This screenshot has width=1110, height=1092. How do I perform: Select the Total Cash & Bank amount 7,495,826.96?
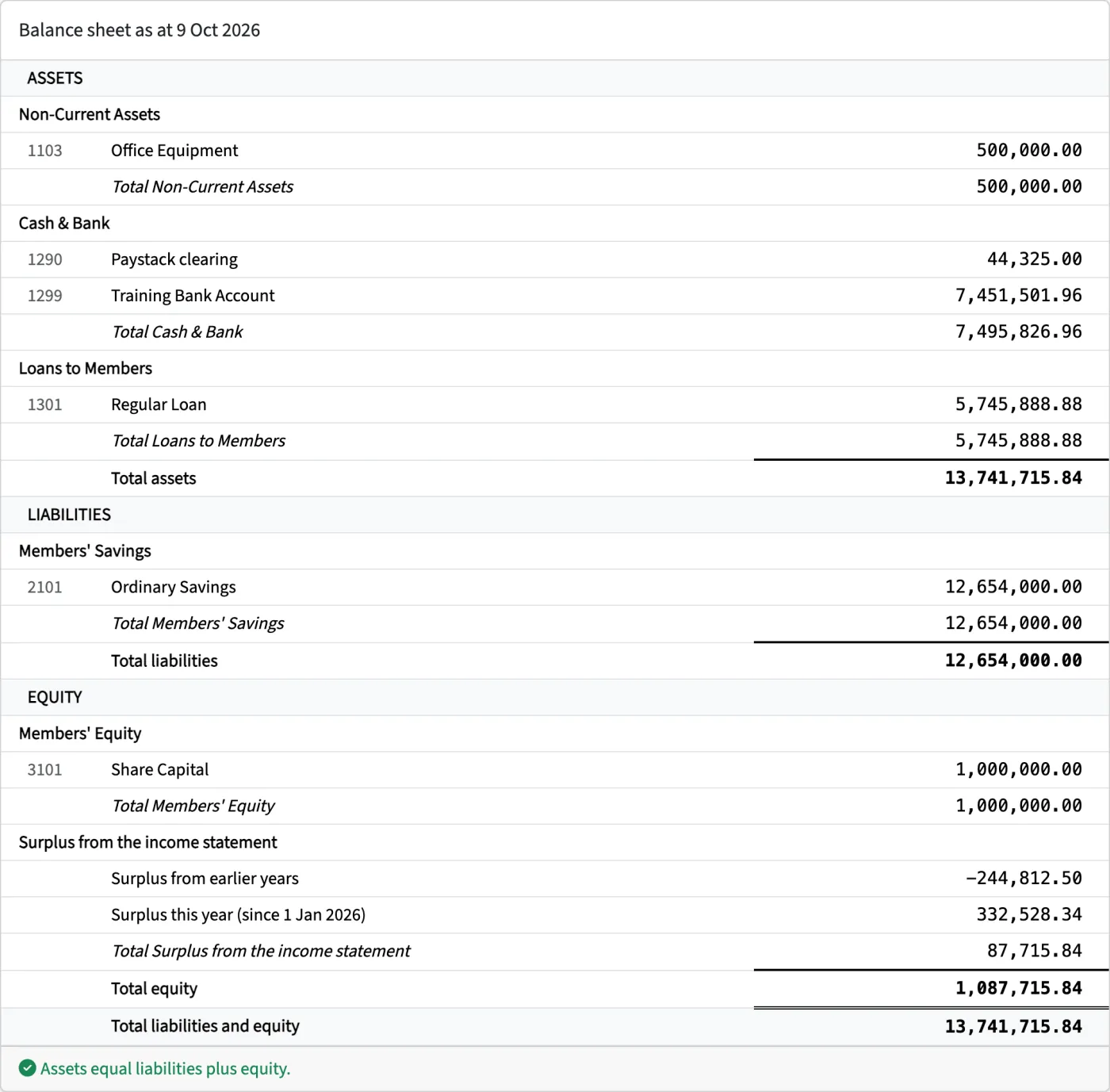pos(1019,331)
